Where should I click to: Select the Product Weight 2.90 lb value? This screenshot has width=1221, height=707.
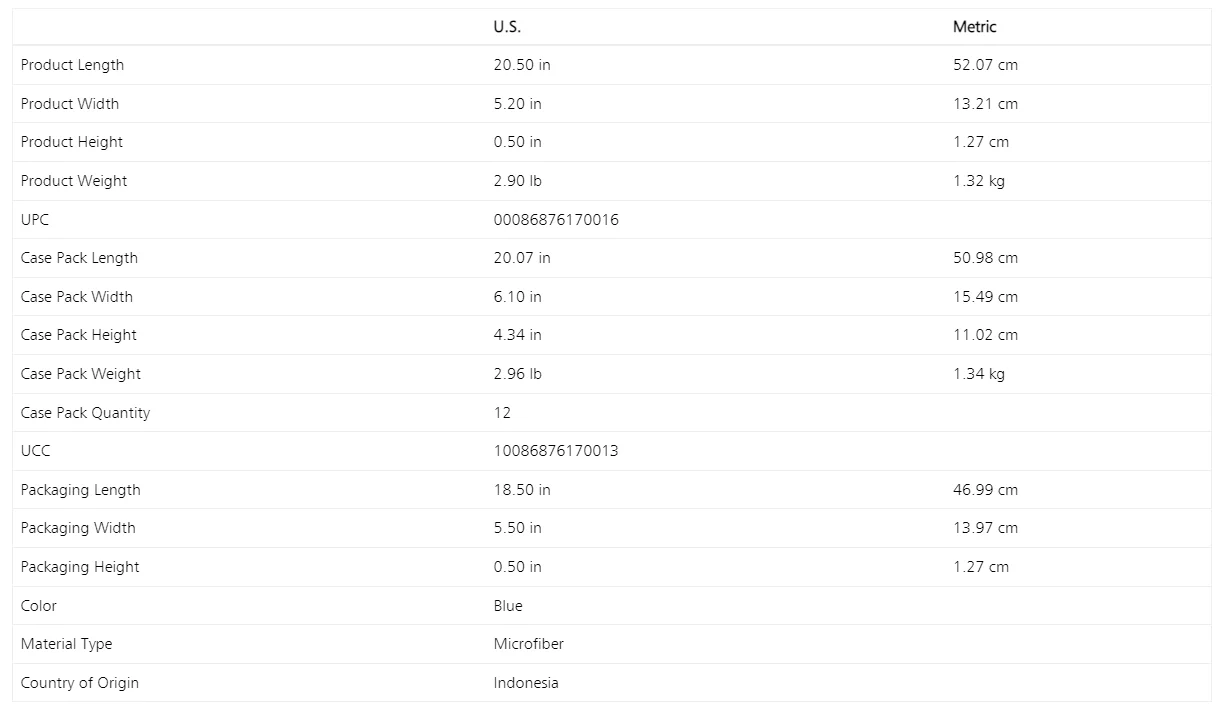pos(518,181)
